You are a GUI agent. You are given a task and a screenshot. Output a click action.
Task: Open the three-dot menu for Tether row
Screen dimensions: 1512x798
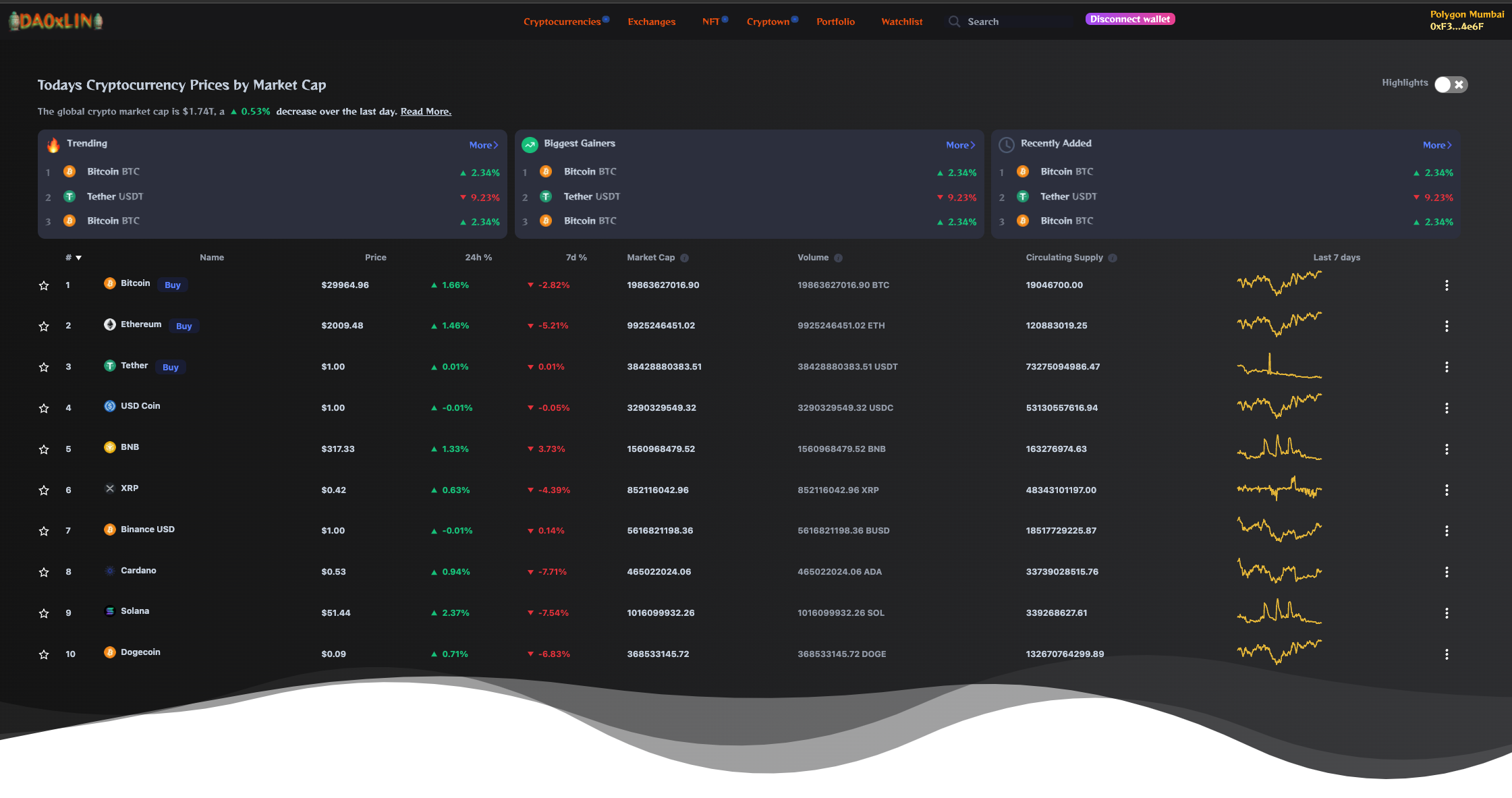1447,367
